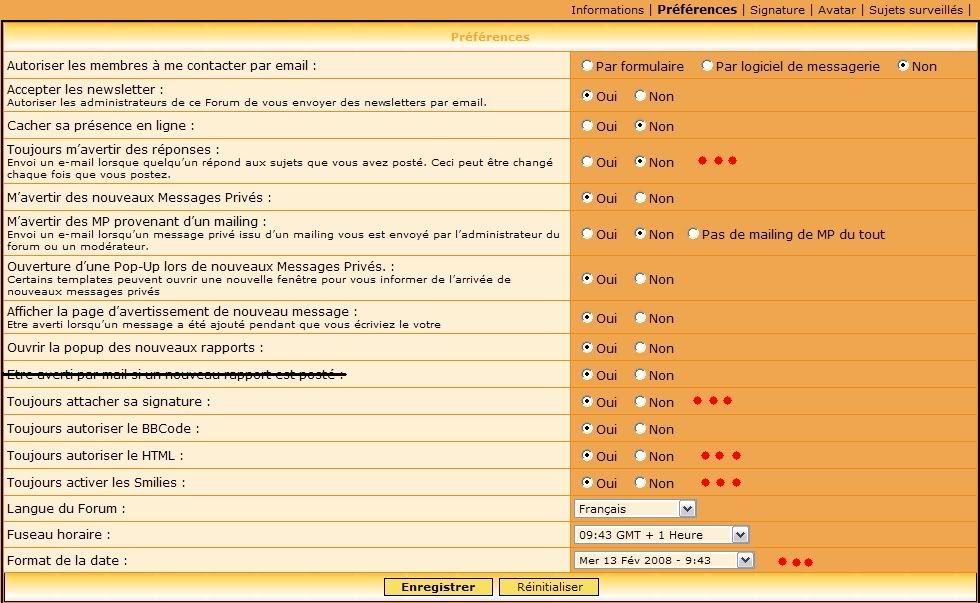The height and width of the screenshot is (603, 980).
Task: Set Toujours m'avertir des réponses to Oui
Action: point(587,162)
